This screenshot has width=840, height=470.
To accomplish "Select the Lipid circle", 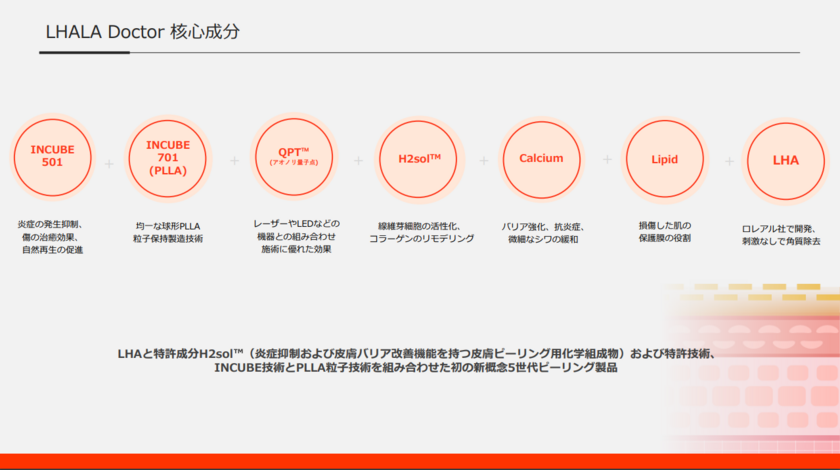I will pos(664,158).
